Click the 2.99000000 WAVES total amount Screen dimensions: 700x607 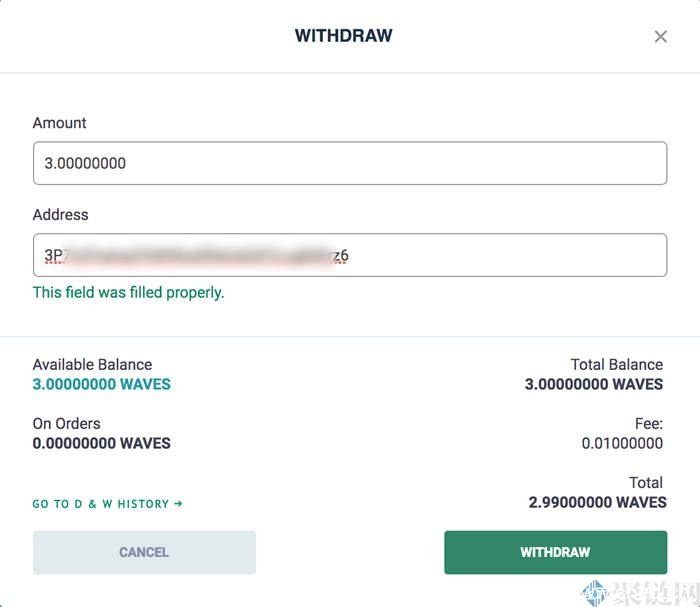pyautogui.click(x=597, y=502)
